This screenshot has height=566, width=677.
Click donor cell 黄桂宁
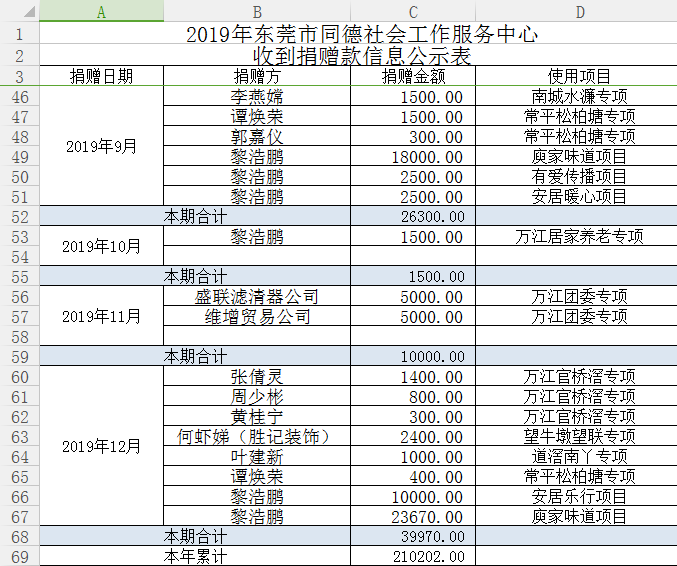click(257, 417)
